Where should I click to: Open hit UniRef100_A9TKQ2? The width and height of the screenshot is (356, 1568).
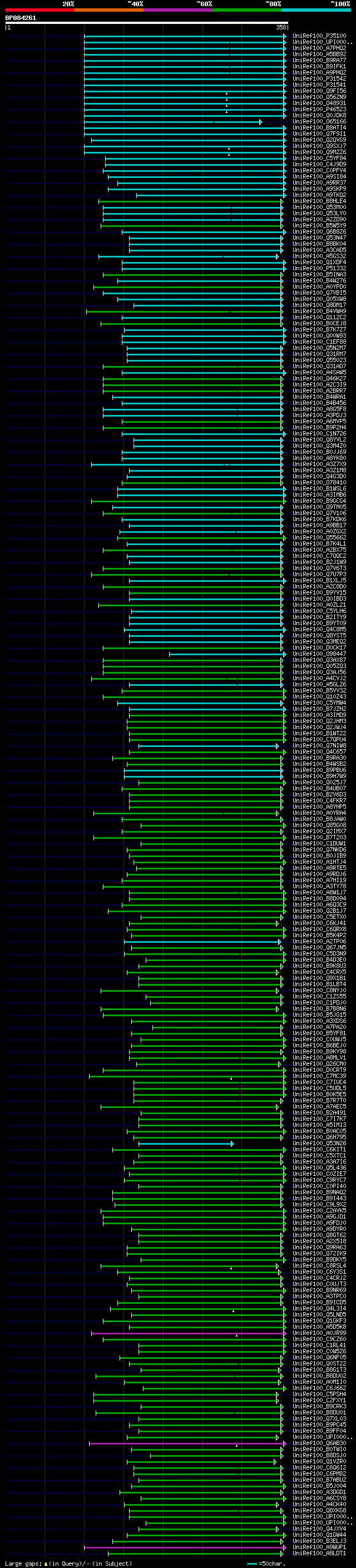pyautogui.click(x=319, y=195)
